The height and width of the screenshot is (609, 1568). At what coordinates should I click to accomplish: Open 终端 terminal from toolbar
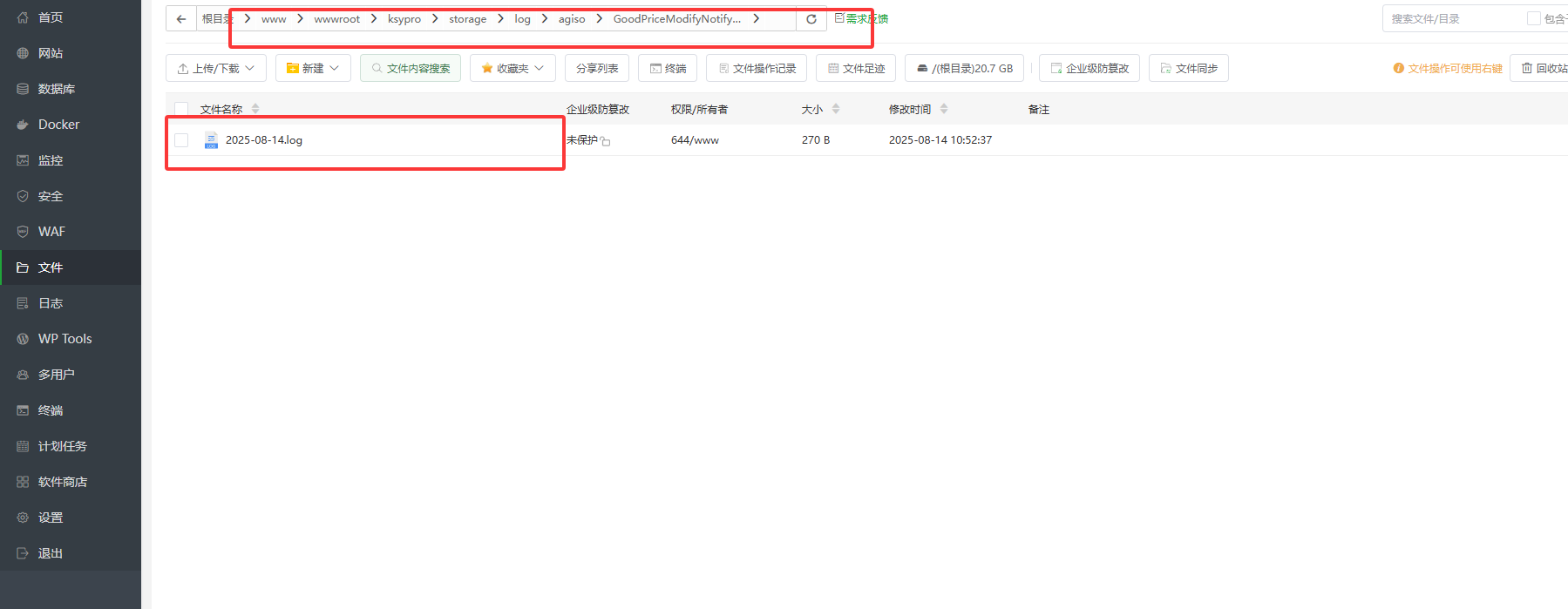click(668, 68)
